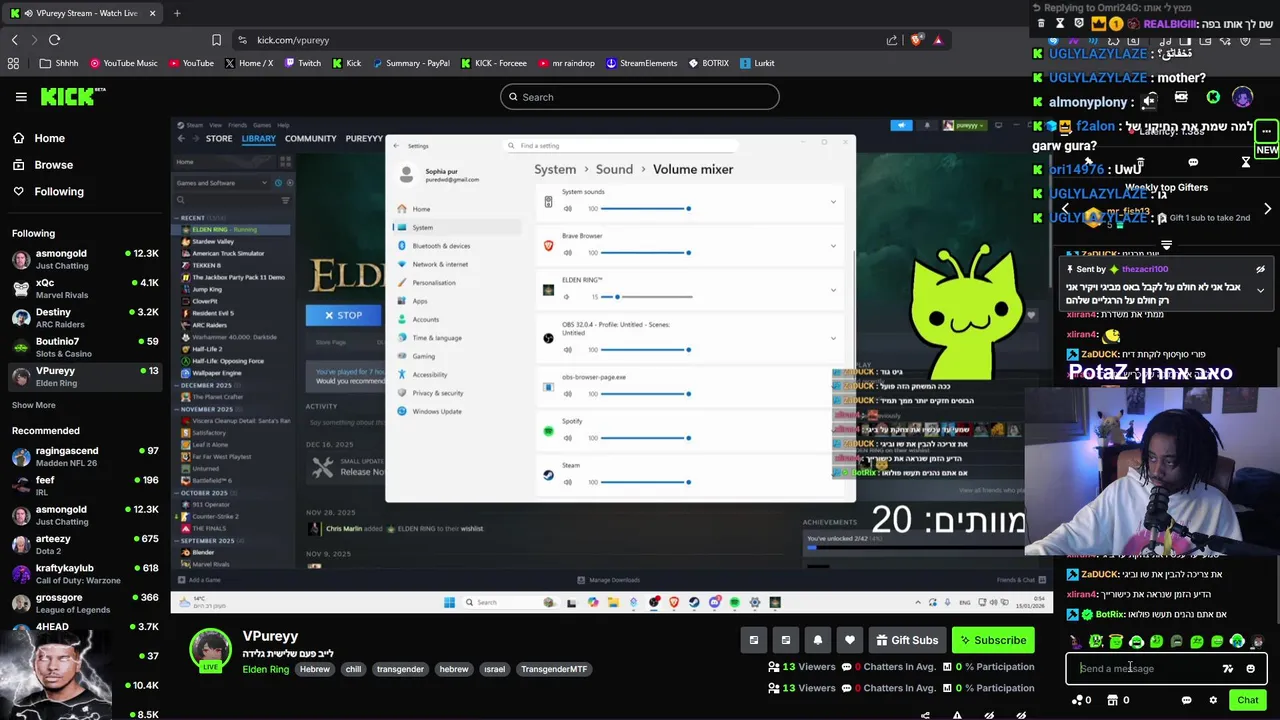Click Show More in Following list
This screenshot has width=1280, height=720.
[34, 405]
